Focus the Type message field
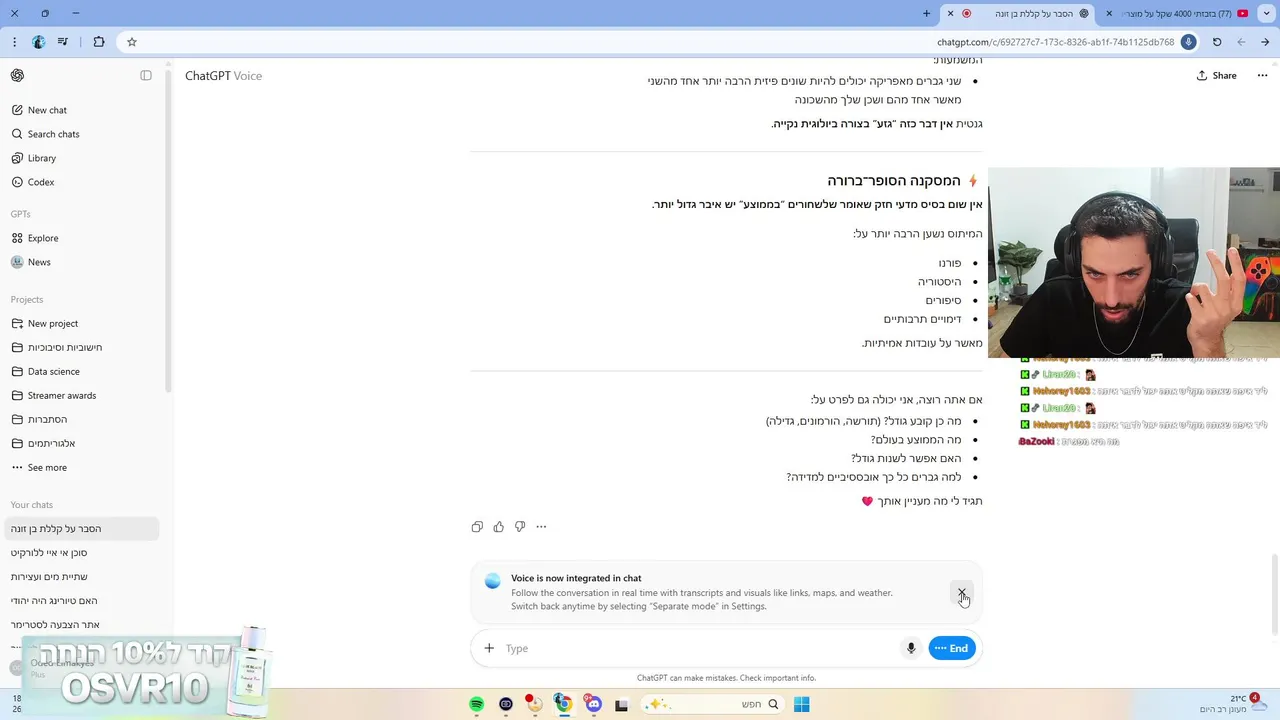 (699, 648)
